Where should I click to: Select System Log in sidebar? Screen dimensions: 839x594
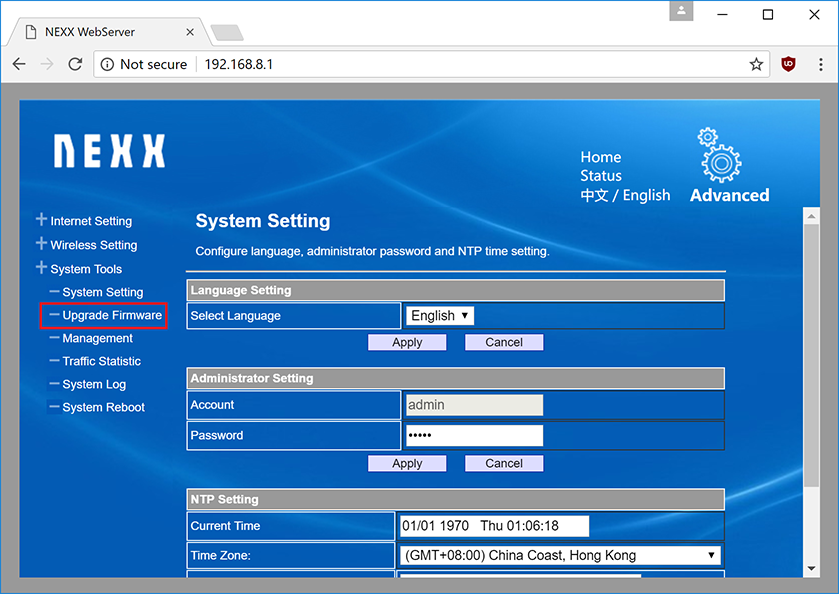(94, 384)
